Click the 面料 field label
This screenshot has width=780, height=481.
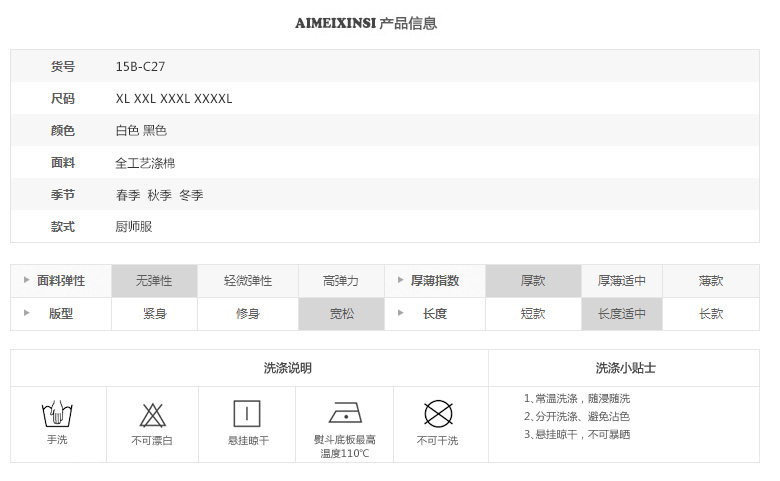63,163
